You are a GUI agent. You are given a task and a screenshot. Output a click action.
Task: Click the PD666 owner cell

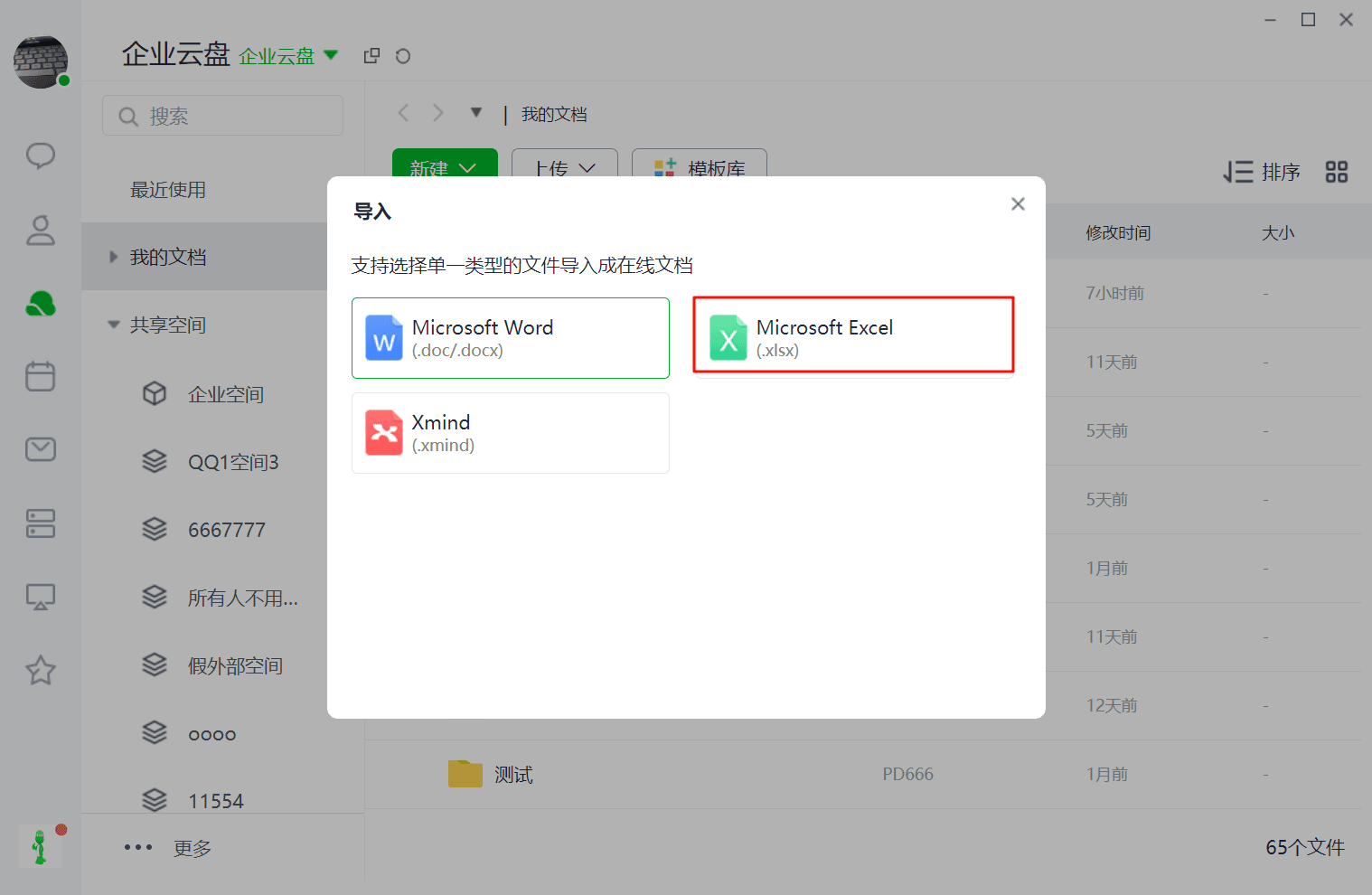click(x=908, y=774)
